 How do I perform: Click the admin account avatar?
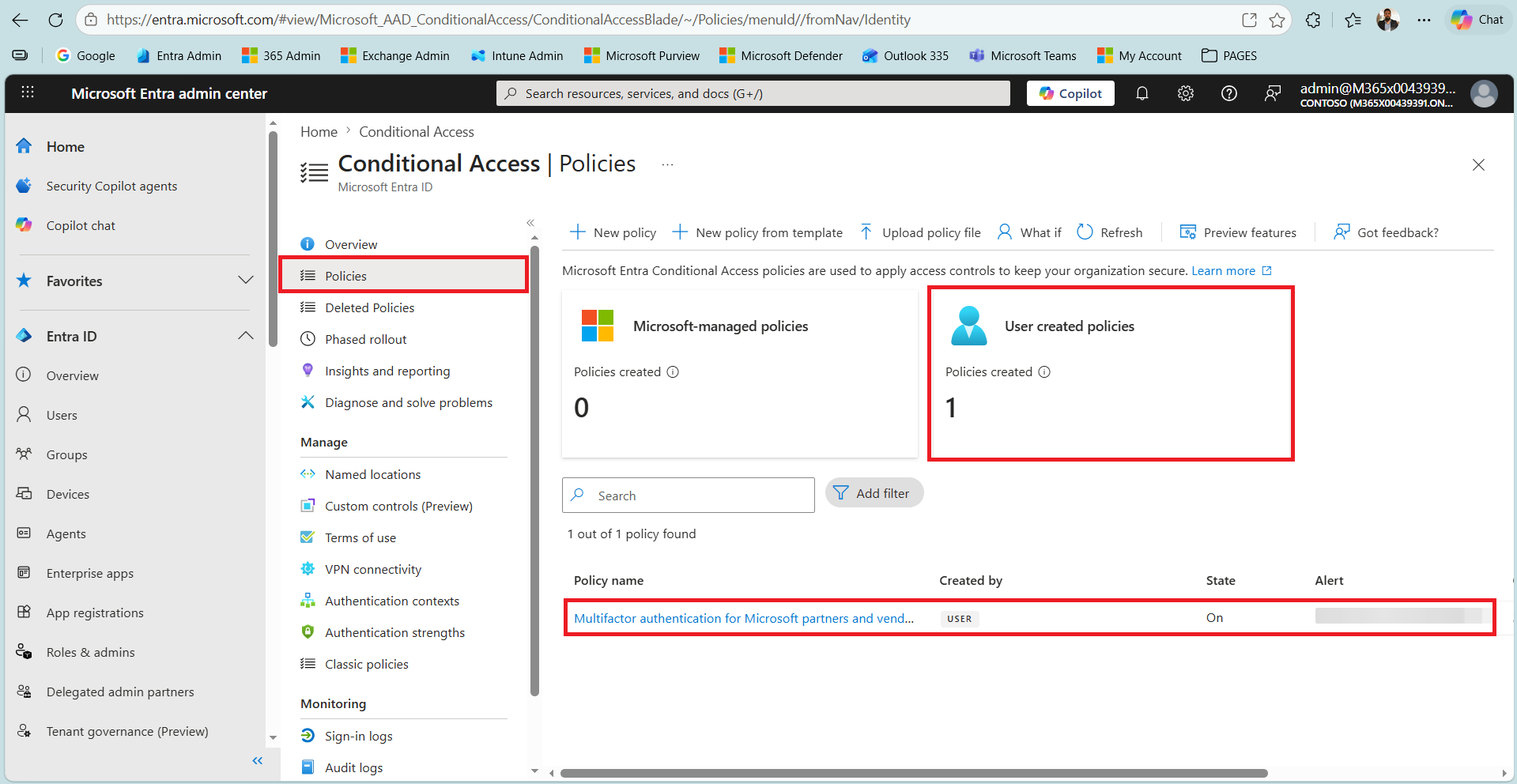1484,93
